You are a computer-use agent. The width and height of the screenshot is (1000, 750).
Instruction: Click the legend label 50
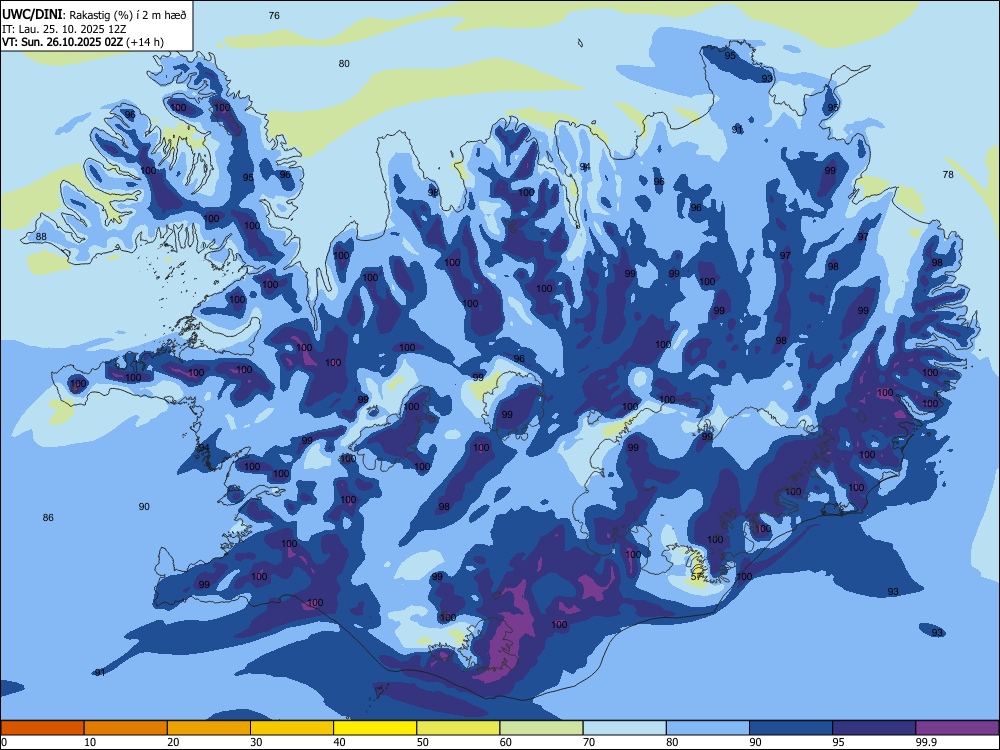[x=423, y=742]
